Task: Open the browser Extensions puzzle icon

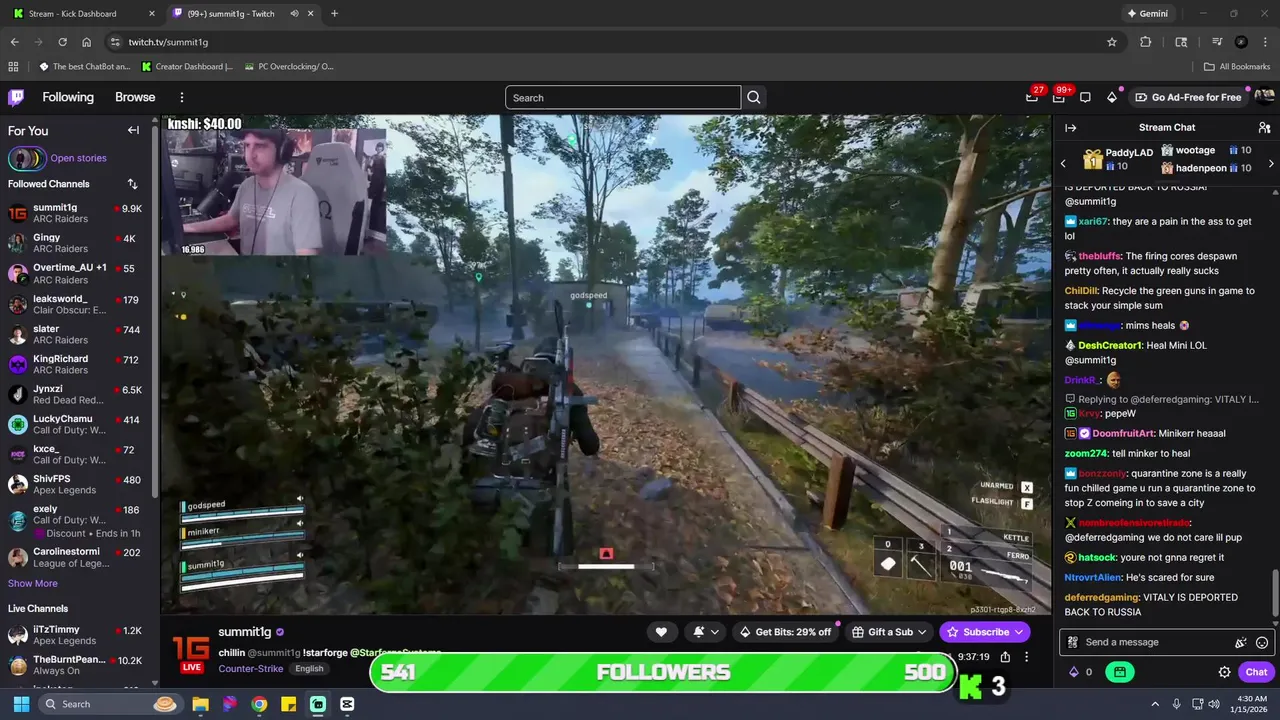Action: (x=1146, y=42)
